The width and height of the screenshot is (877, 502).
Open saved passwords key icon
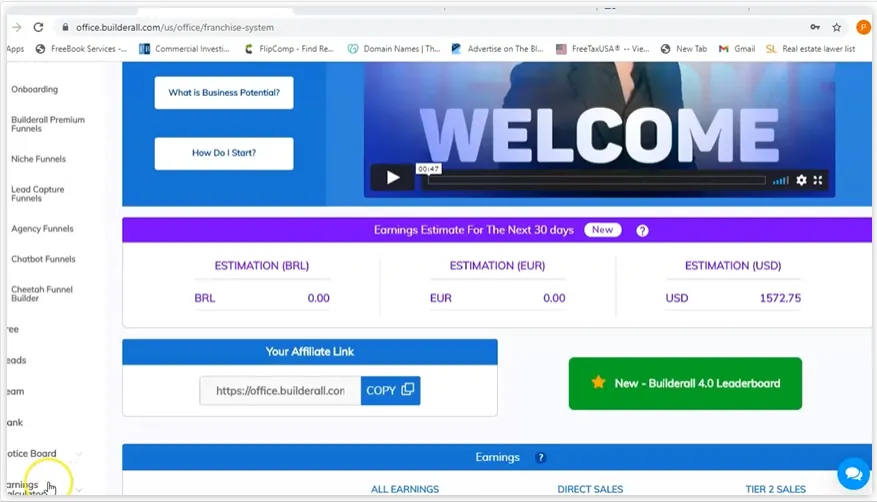[815, 27]
